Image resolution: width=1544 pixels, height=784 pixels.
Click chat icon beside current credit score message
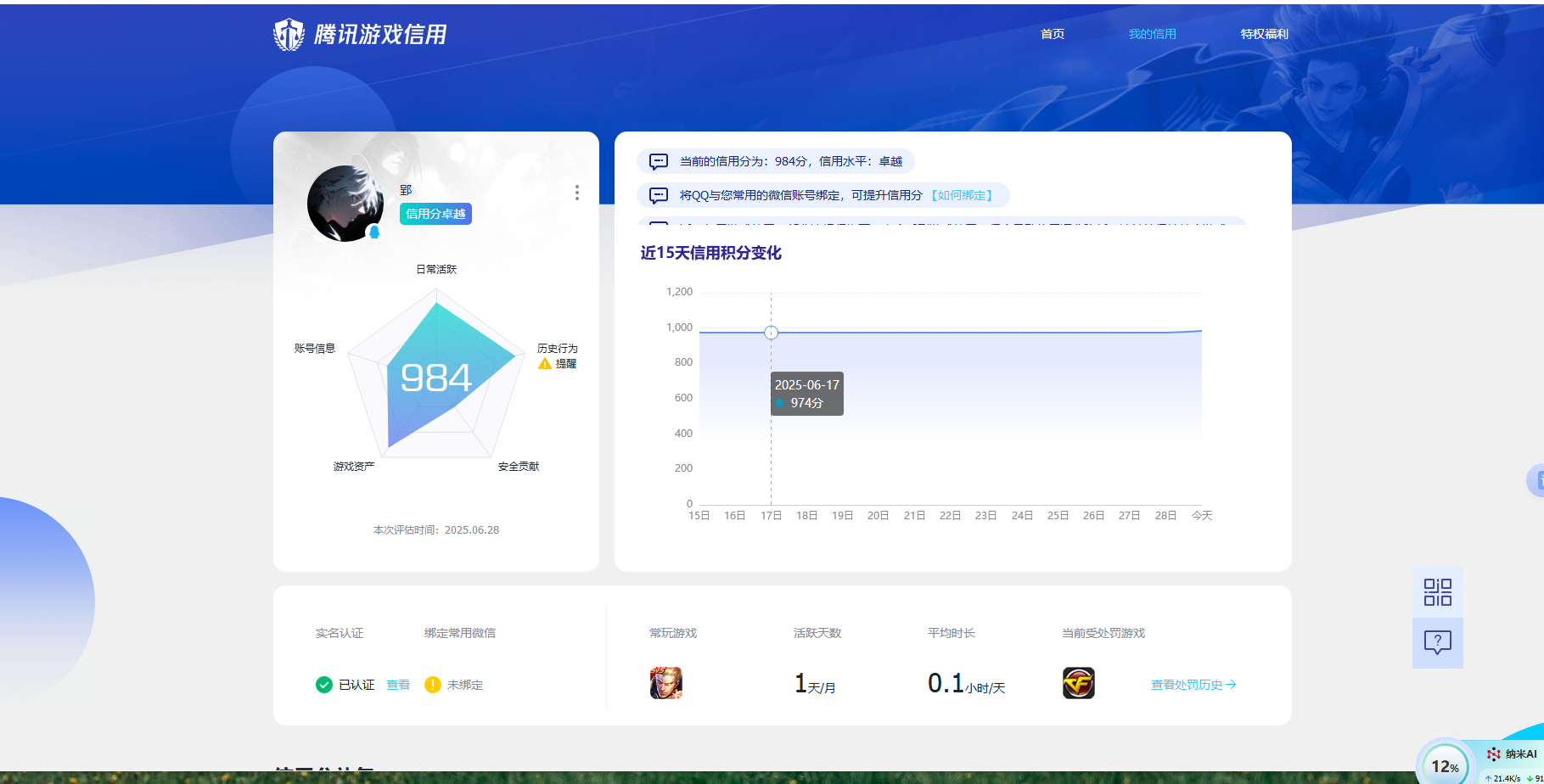coord(659,161)
